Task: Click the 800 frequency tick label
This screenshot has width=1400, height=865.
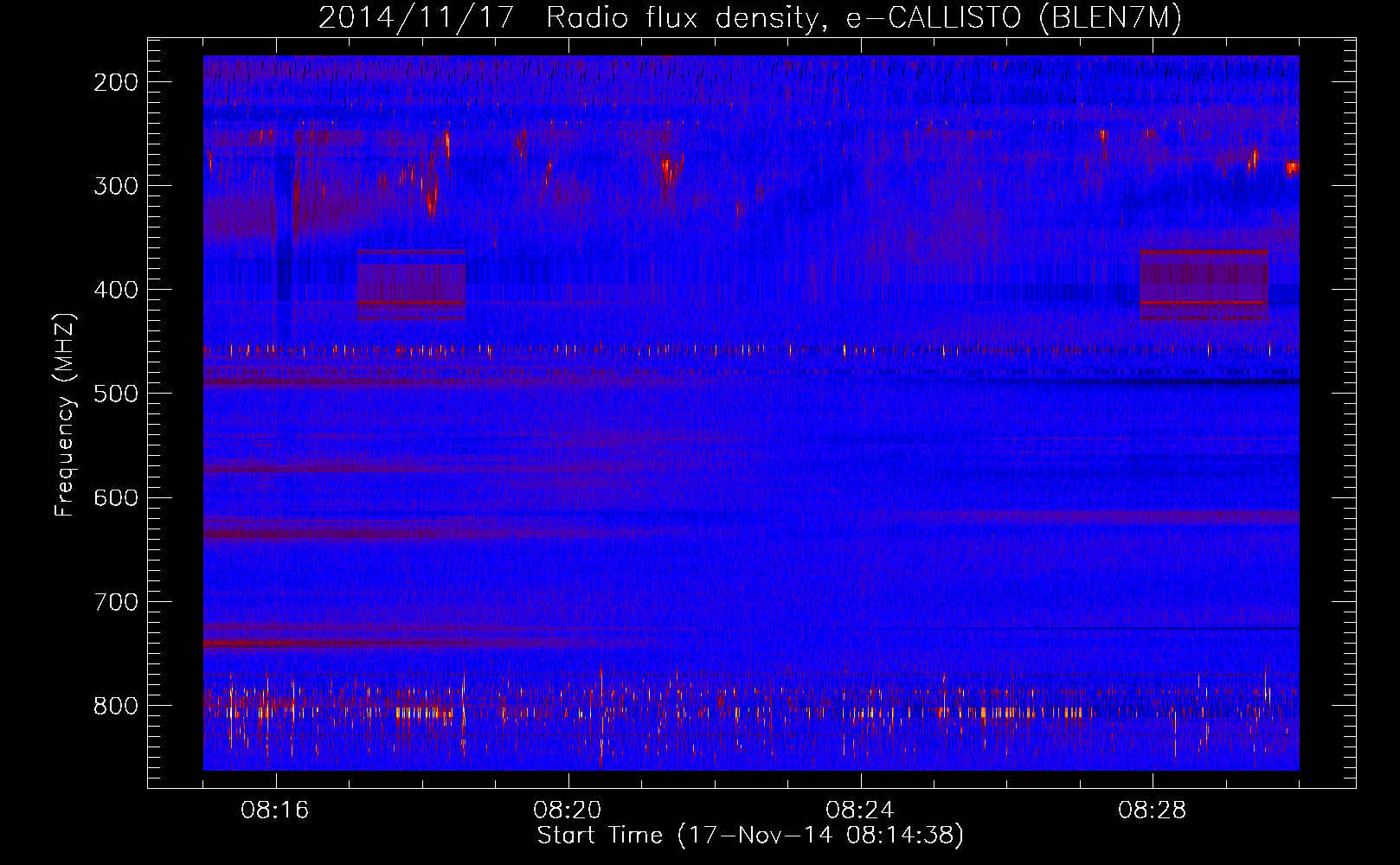Action: pyautogui.click(x=115, y=706)
